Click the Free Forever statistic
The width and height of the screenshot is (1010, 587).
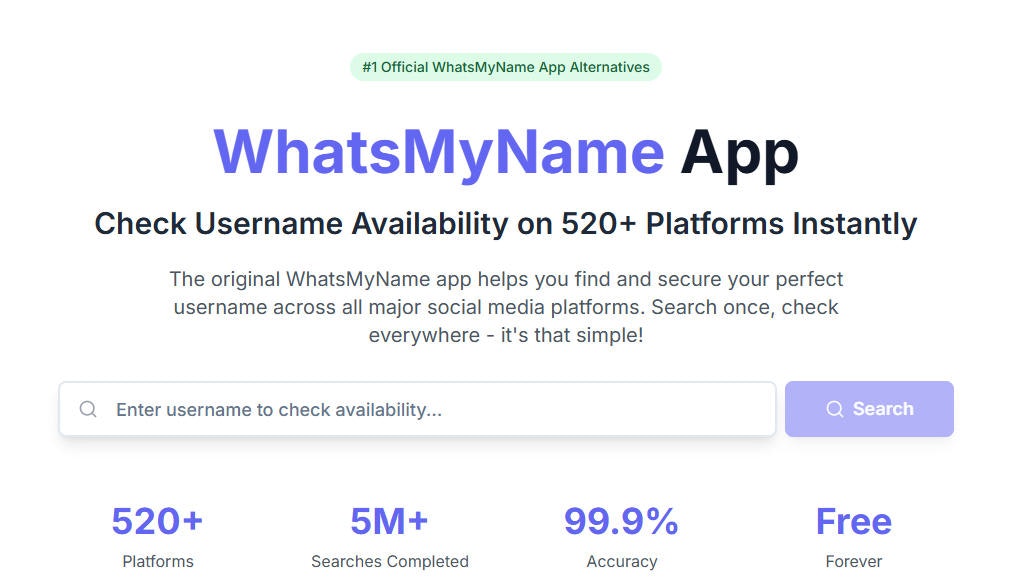(x=853, y=537)
